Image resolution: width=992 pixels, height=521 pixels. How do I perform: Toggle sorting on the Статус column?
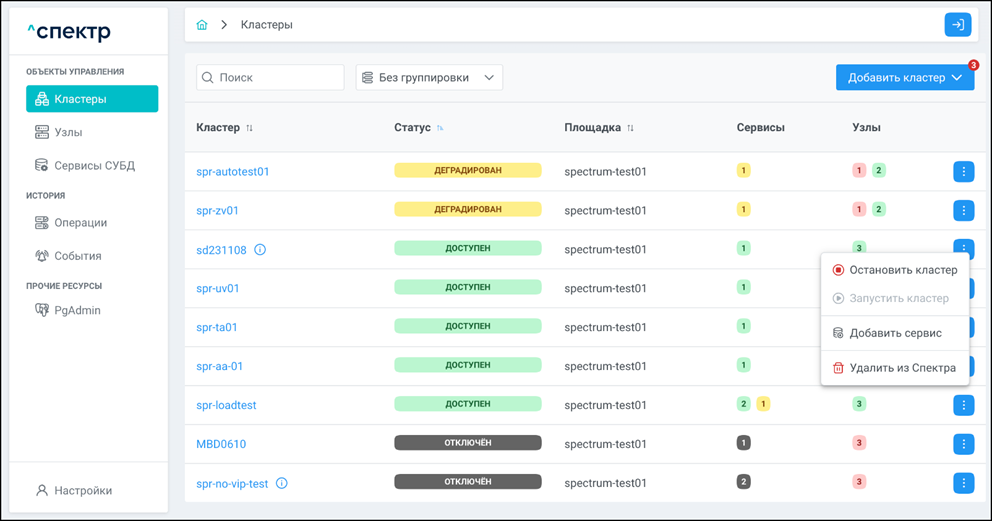pyautogui.click(x=440, y=128)
